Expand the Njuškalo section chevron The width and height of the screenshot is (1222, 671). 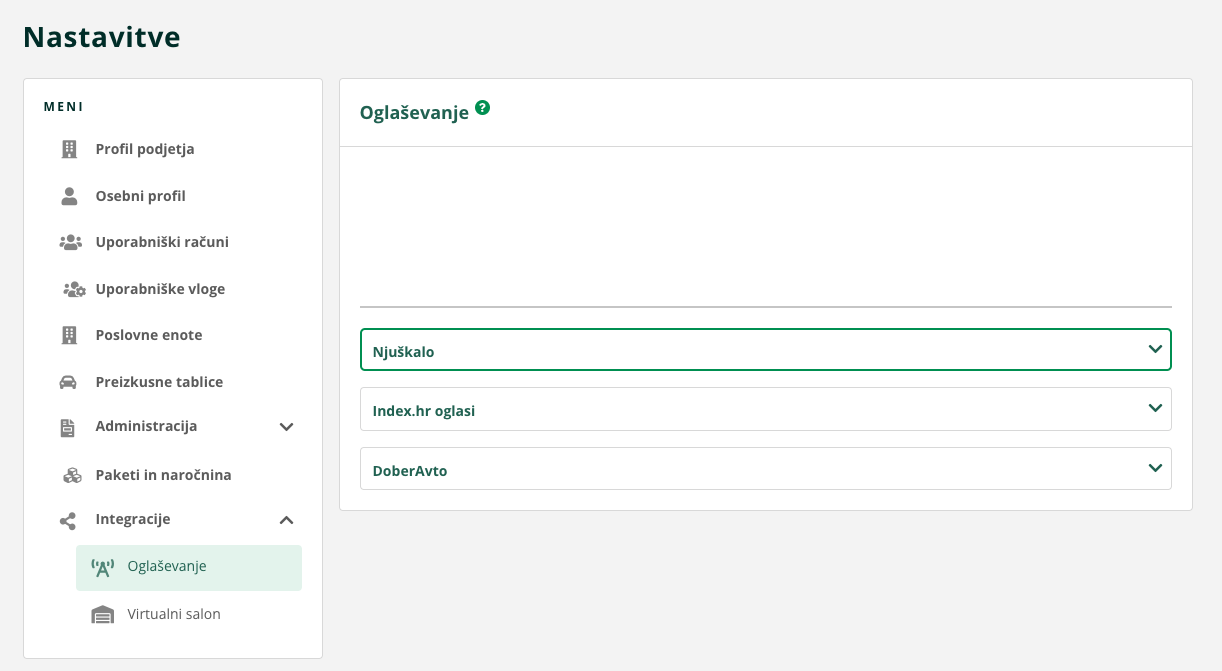(x=1155, y=349)
